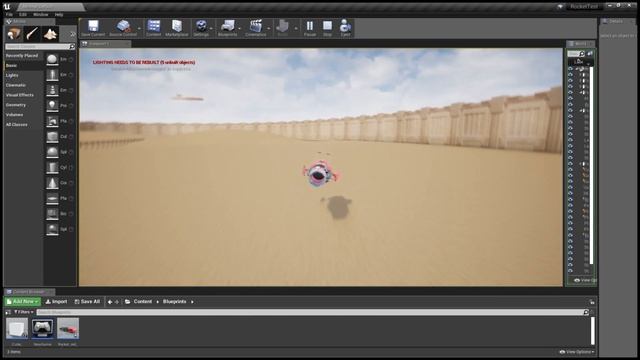Select the Viewport 1 tab

(105, 44)
